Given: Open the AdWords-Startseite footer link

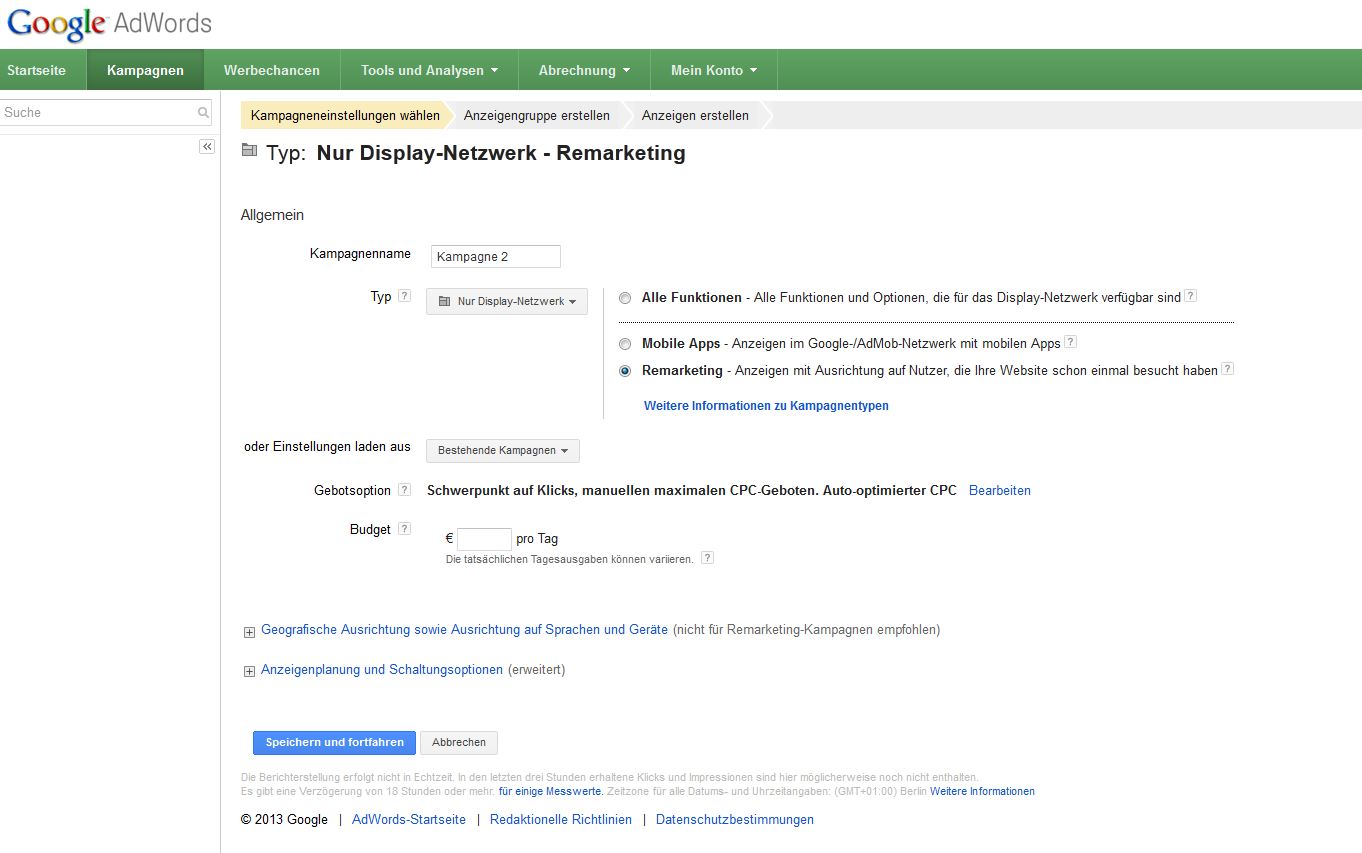Looking at the screenshot, I should coord(409,820).
